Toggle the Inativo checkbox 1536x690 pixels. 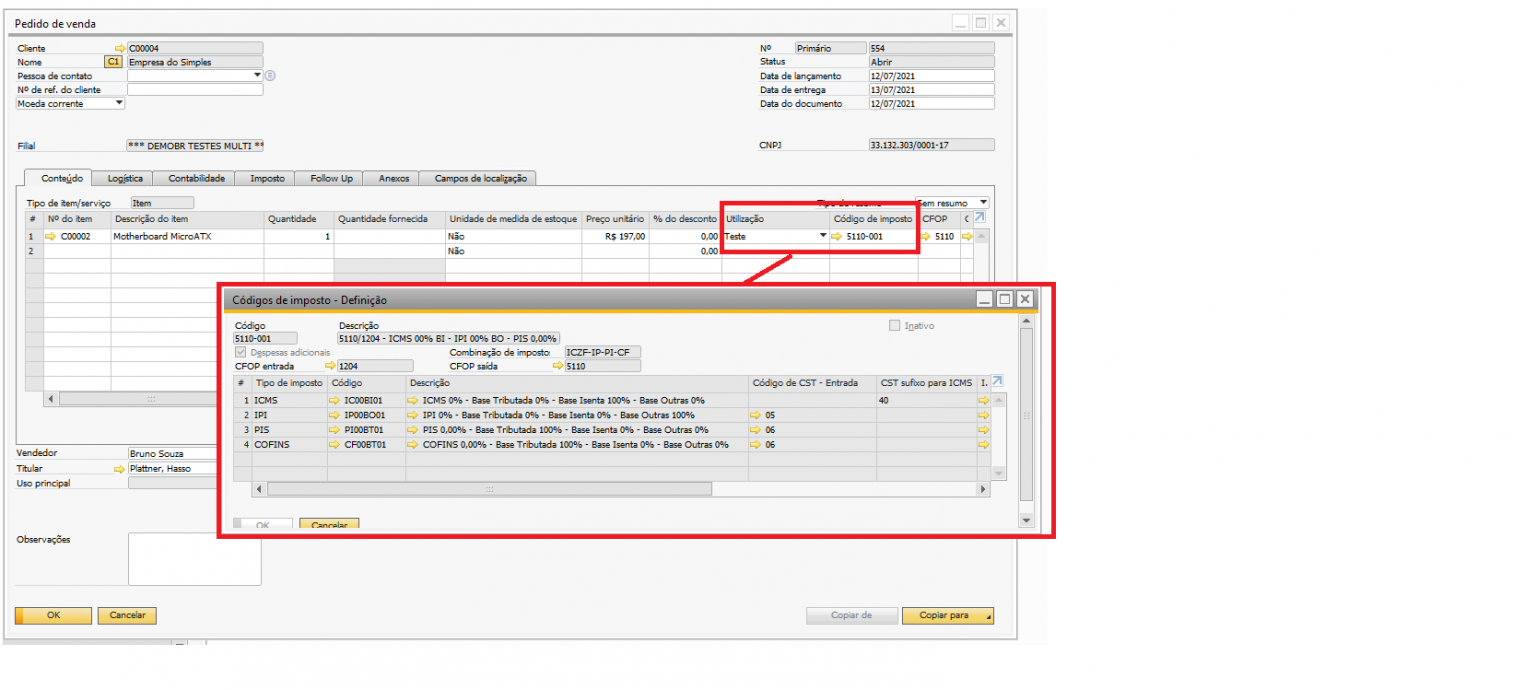coord(895,326)
